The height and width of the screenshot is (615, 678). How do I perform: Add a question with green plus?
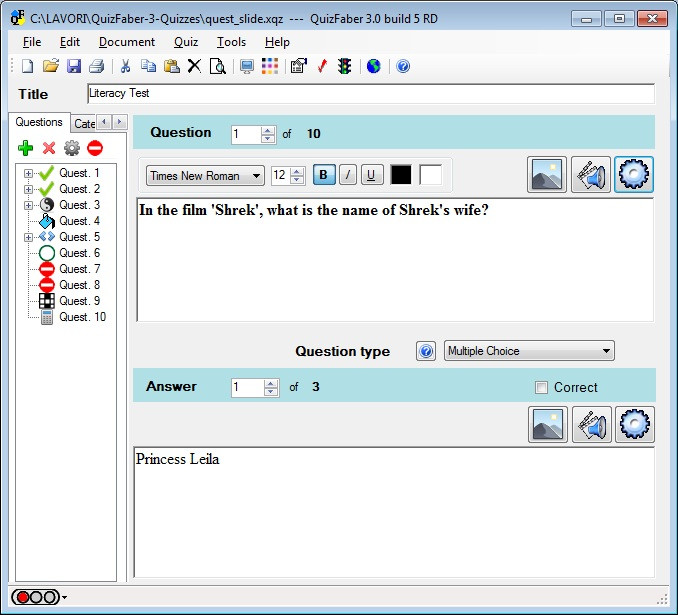(26, 148)
